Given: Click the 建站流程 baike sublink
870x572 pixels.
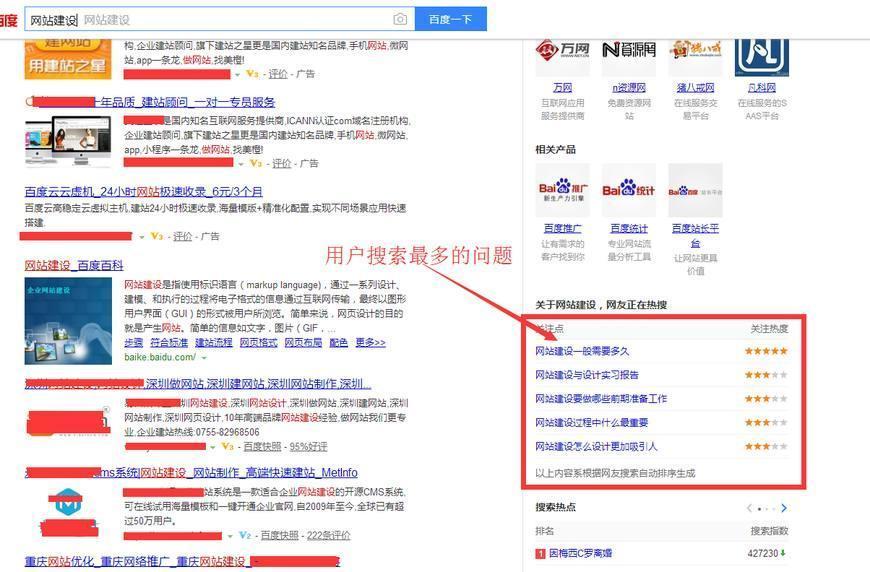Looking at the screenshot, I should (214, 343).
